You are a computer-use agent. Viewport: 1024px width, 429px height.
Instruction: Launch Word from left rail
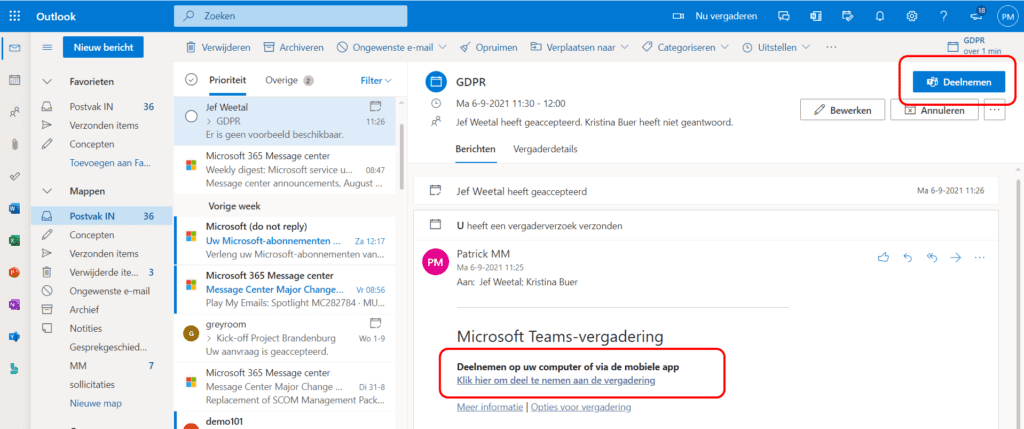point(14,208)
